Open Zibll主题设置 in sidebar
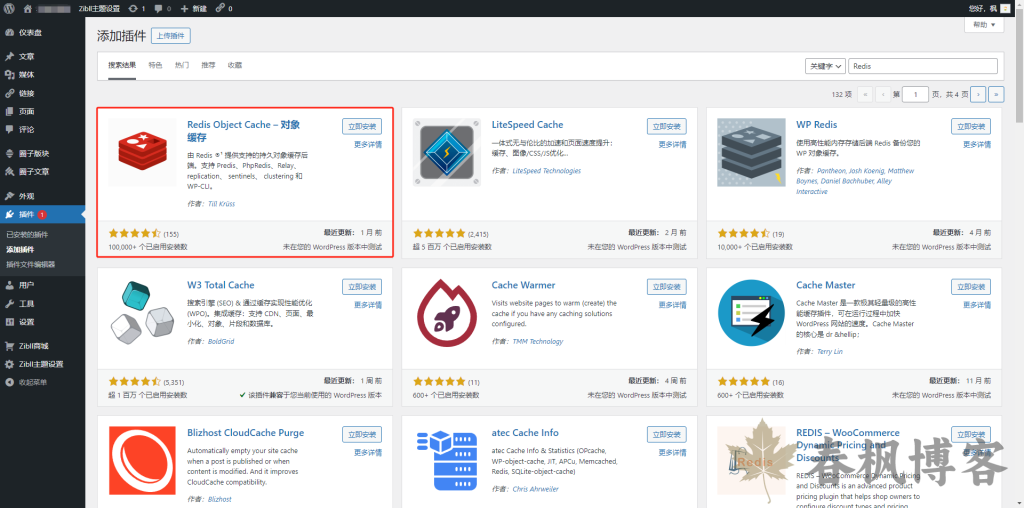1024x508 pixels. (42, 364)
